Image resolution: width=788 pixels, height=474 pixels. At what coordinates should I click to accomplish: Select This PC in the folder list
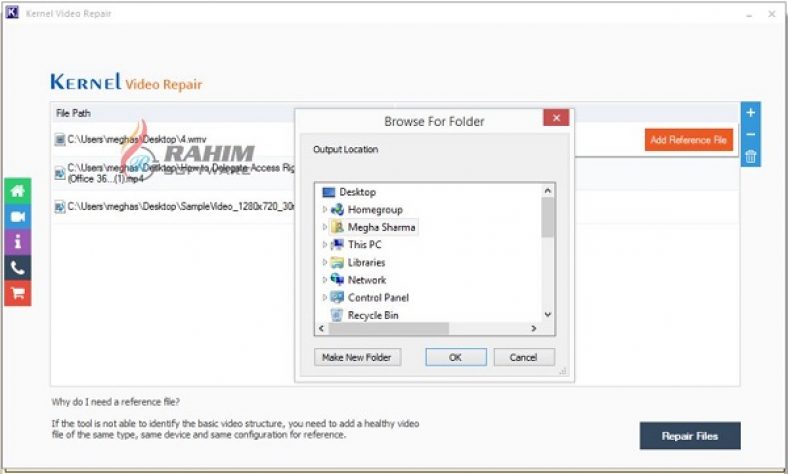click(364, 245)
